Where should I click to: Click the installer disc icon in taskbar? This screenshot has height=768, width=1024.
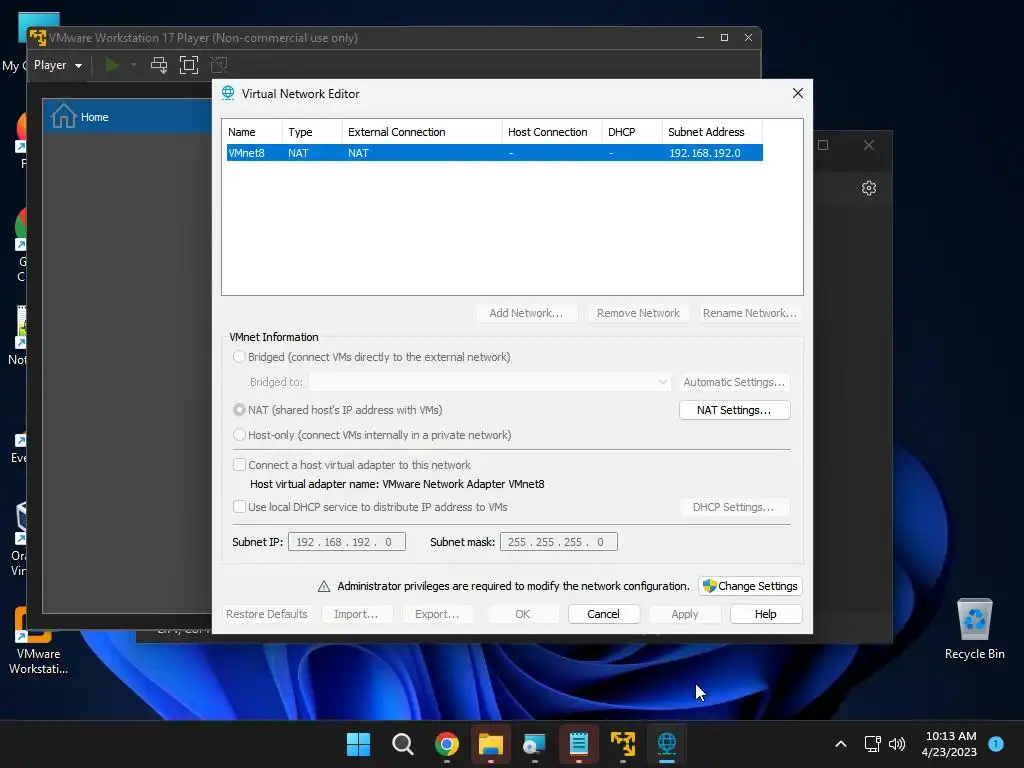[x=534, y=744]
